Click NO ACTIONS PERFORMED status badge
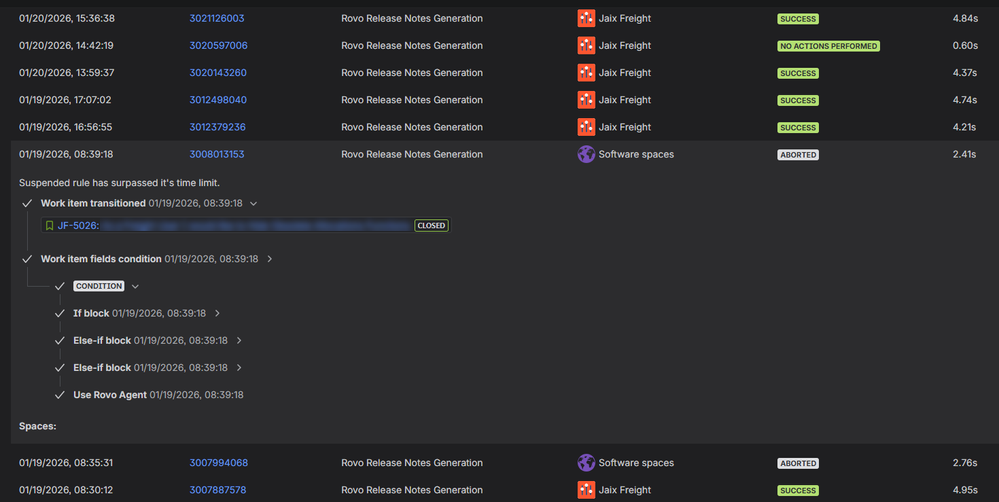The width and height of the screenshot is (999, 502). click(828, 46)
